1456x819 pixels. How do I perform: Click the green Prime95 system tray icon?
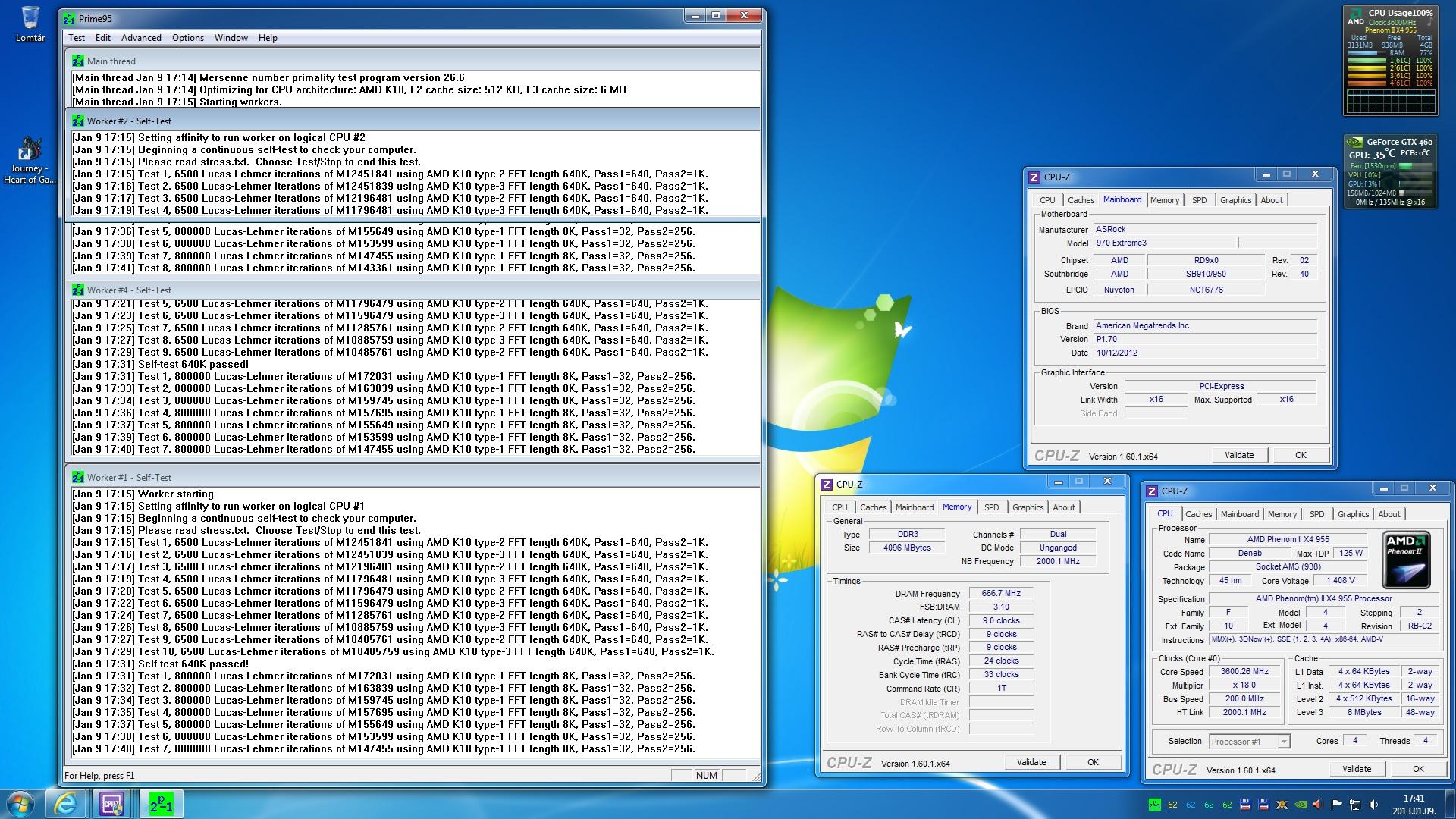click(1154, 805)
